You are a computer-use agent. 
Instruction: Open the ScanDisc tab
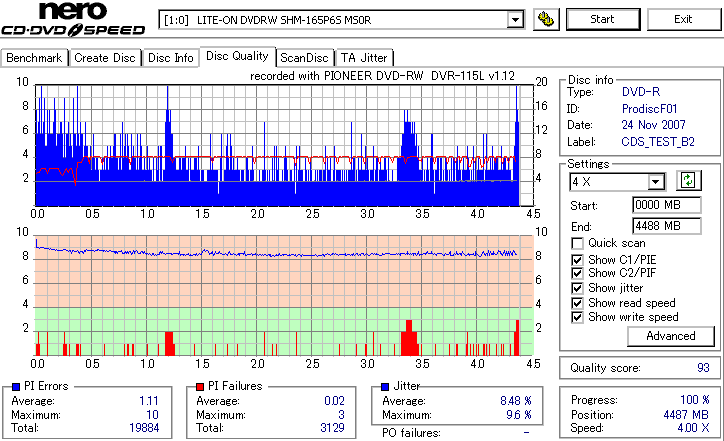[304, 58]
